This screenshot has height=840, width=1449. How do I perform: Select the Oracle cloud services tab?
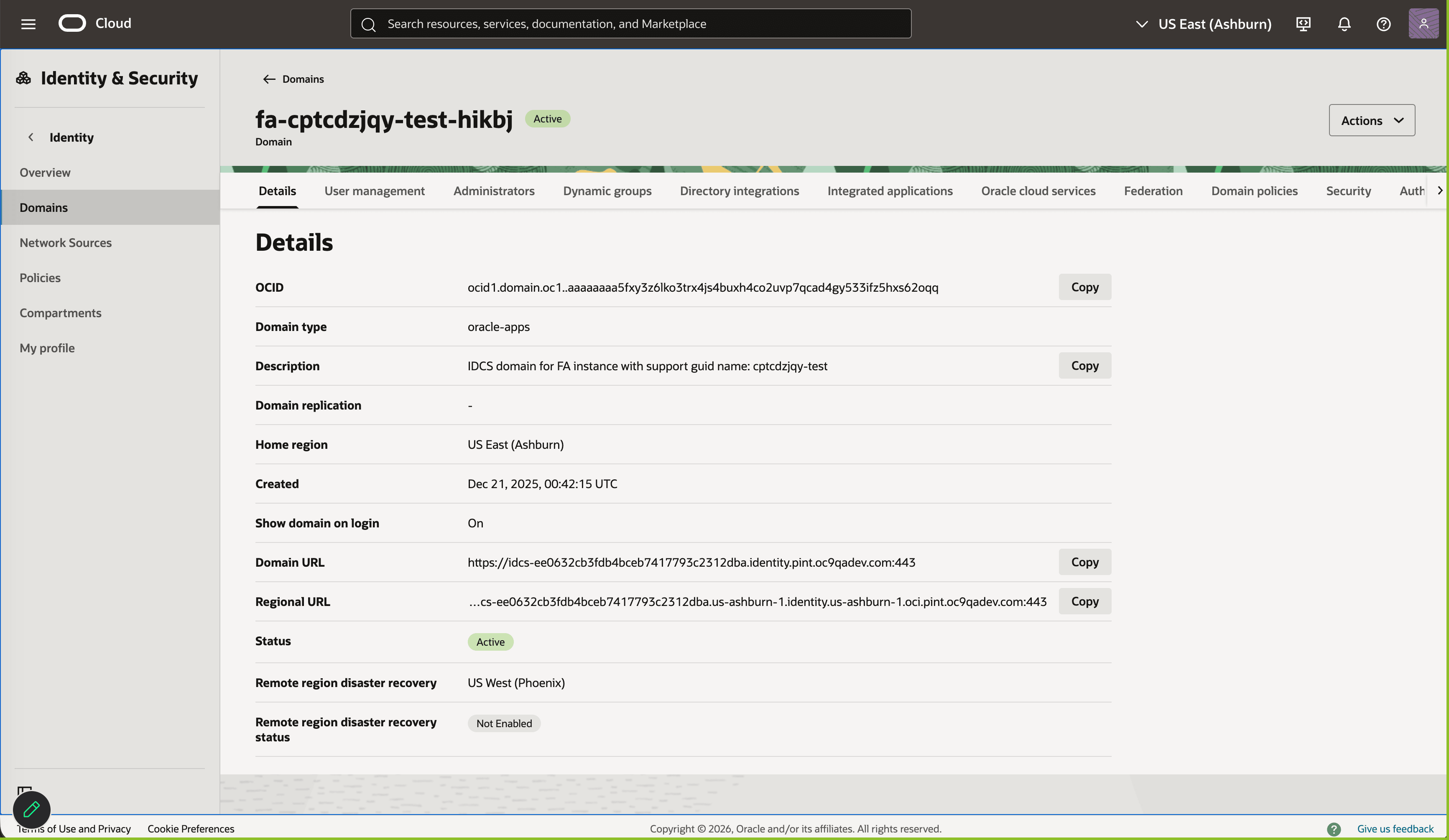tap(1038, 191)
